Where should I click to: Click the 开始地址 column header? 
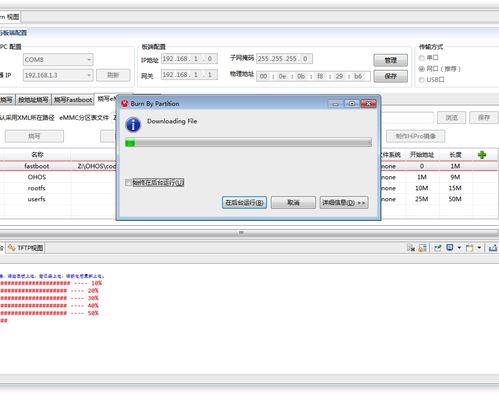pyautogui.click(x=422, y=155)
